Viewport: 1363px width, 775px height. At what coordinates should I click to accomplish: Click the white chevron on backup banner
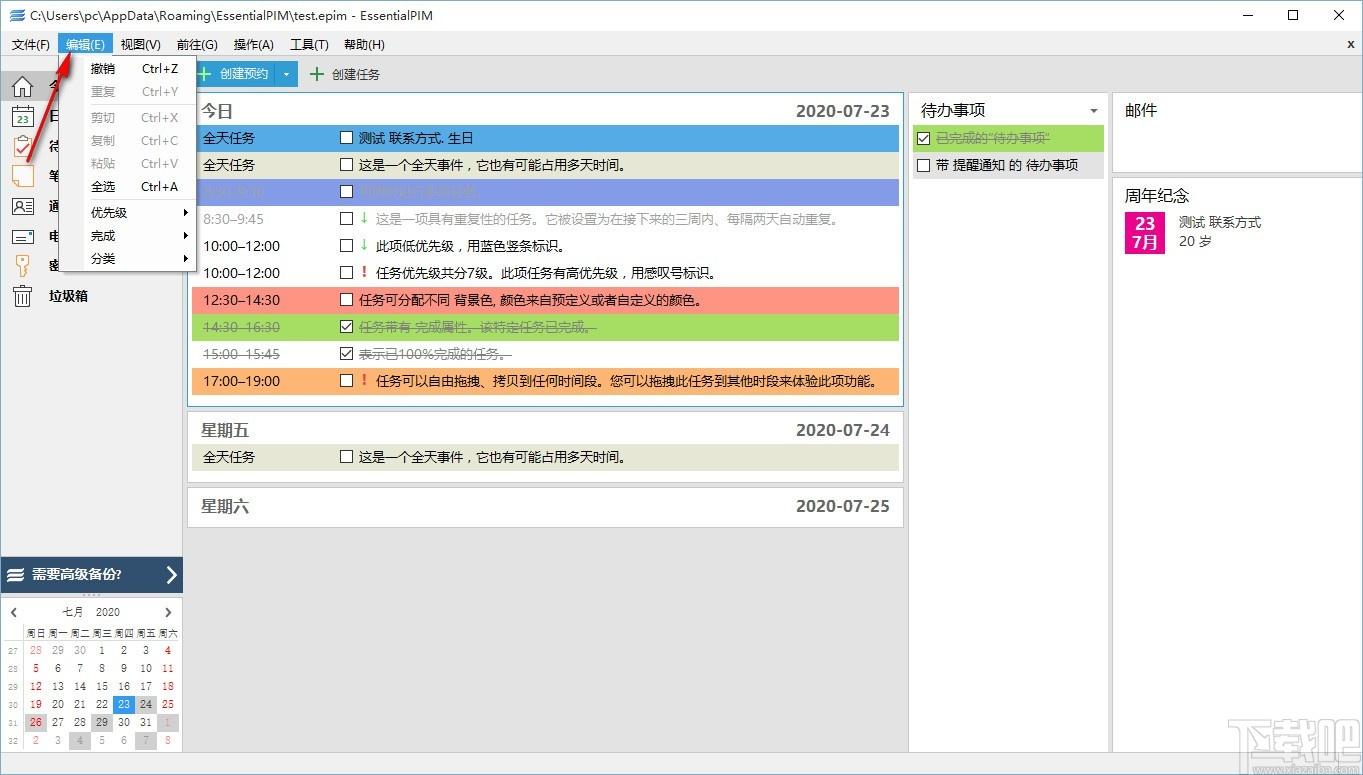[171, 575]
